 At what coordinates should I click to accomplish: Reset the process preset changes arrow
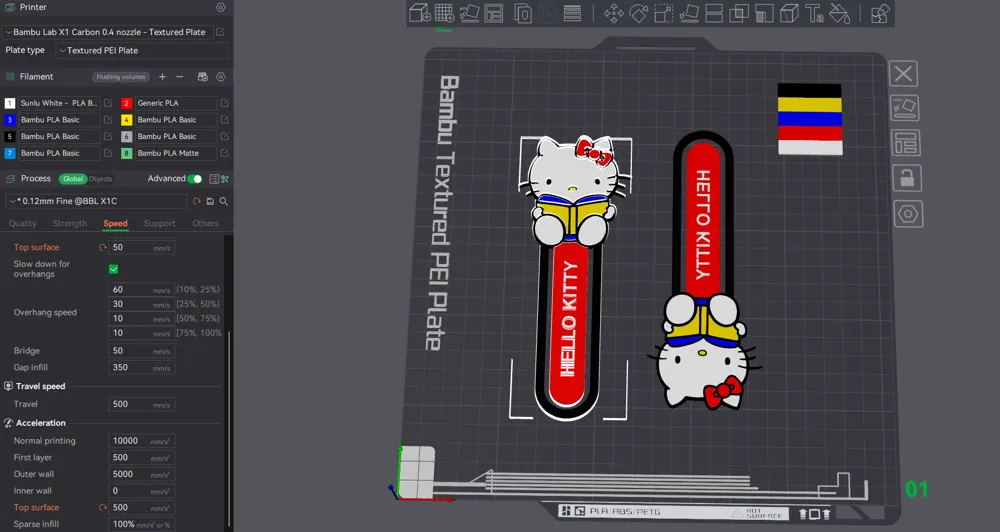pyautogui.click(x=196, y=201)
